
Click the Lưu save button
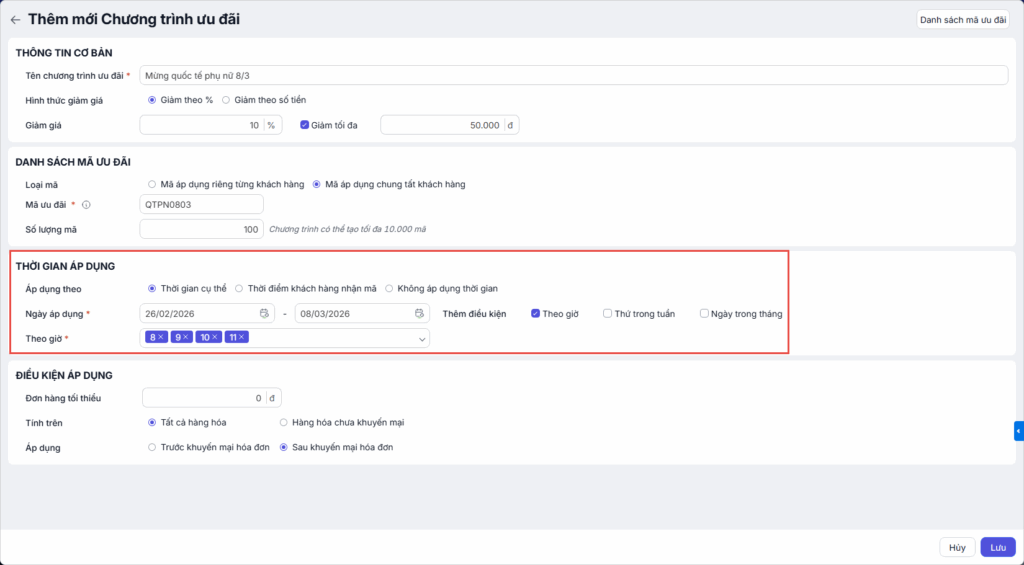pyautogui.click(x=997, y=547)
